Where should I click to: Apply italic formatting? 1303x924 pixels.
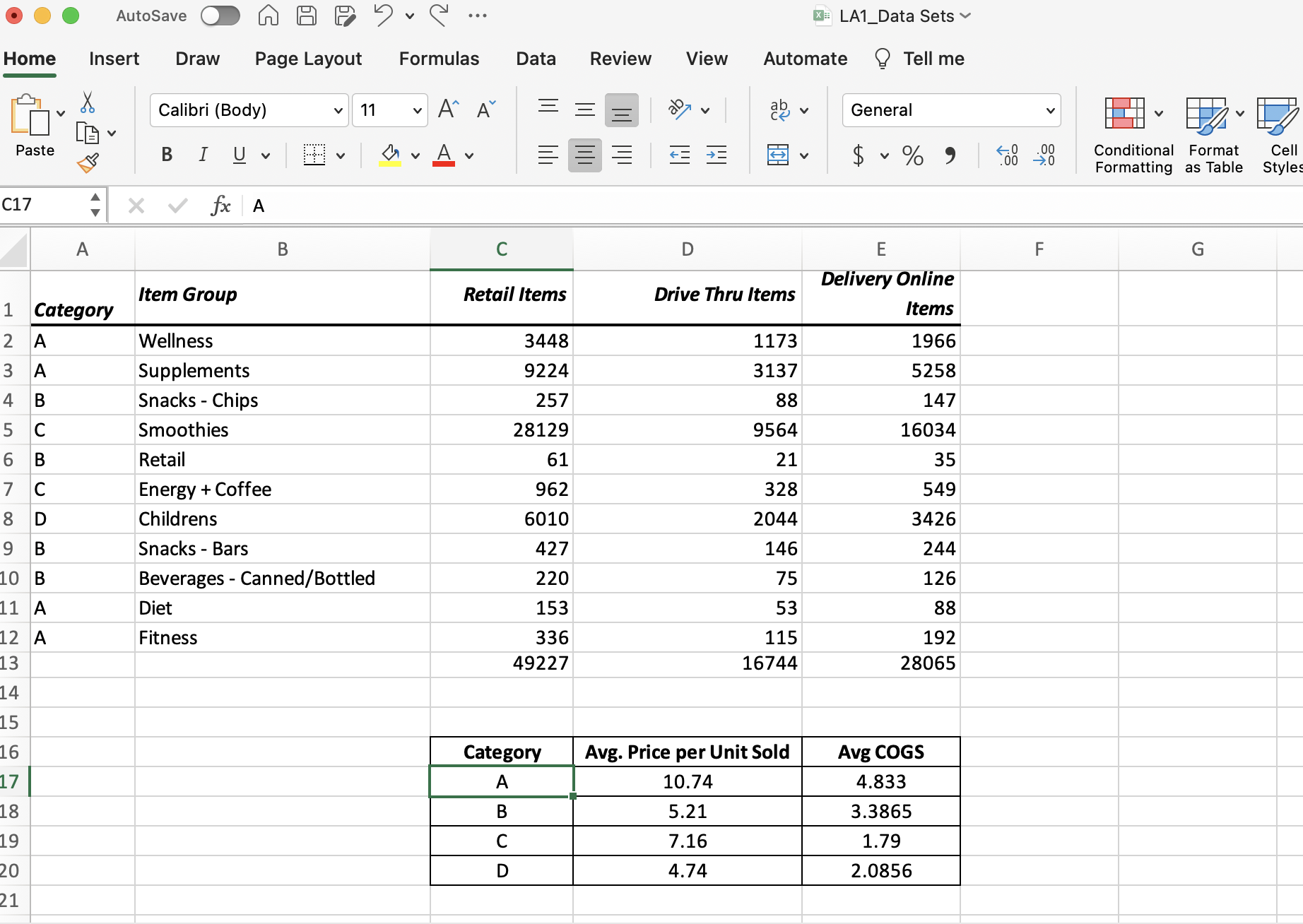[x=203, y=155]
